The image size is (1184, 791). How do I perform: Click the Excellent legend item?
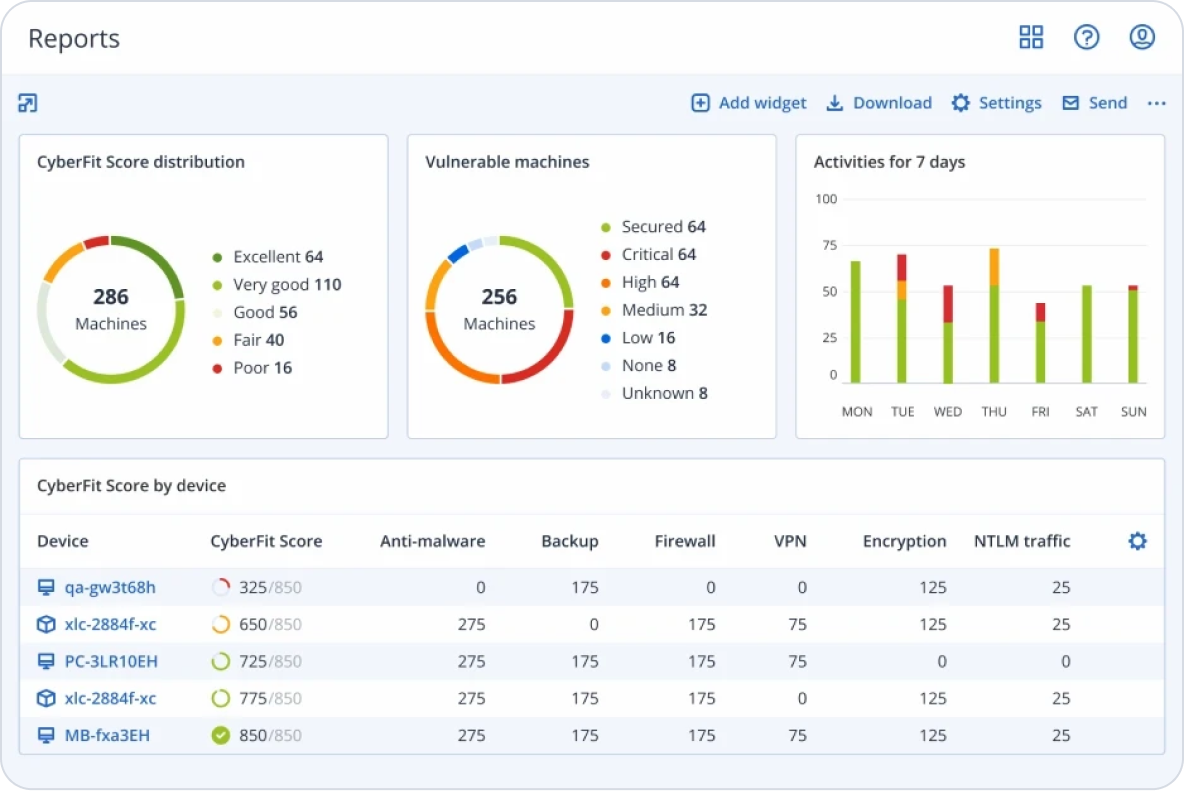[x=268, y=257]
